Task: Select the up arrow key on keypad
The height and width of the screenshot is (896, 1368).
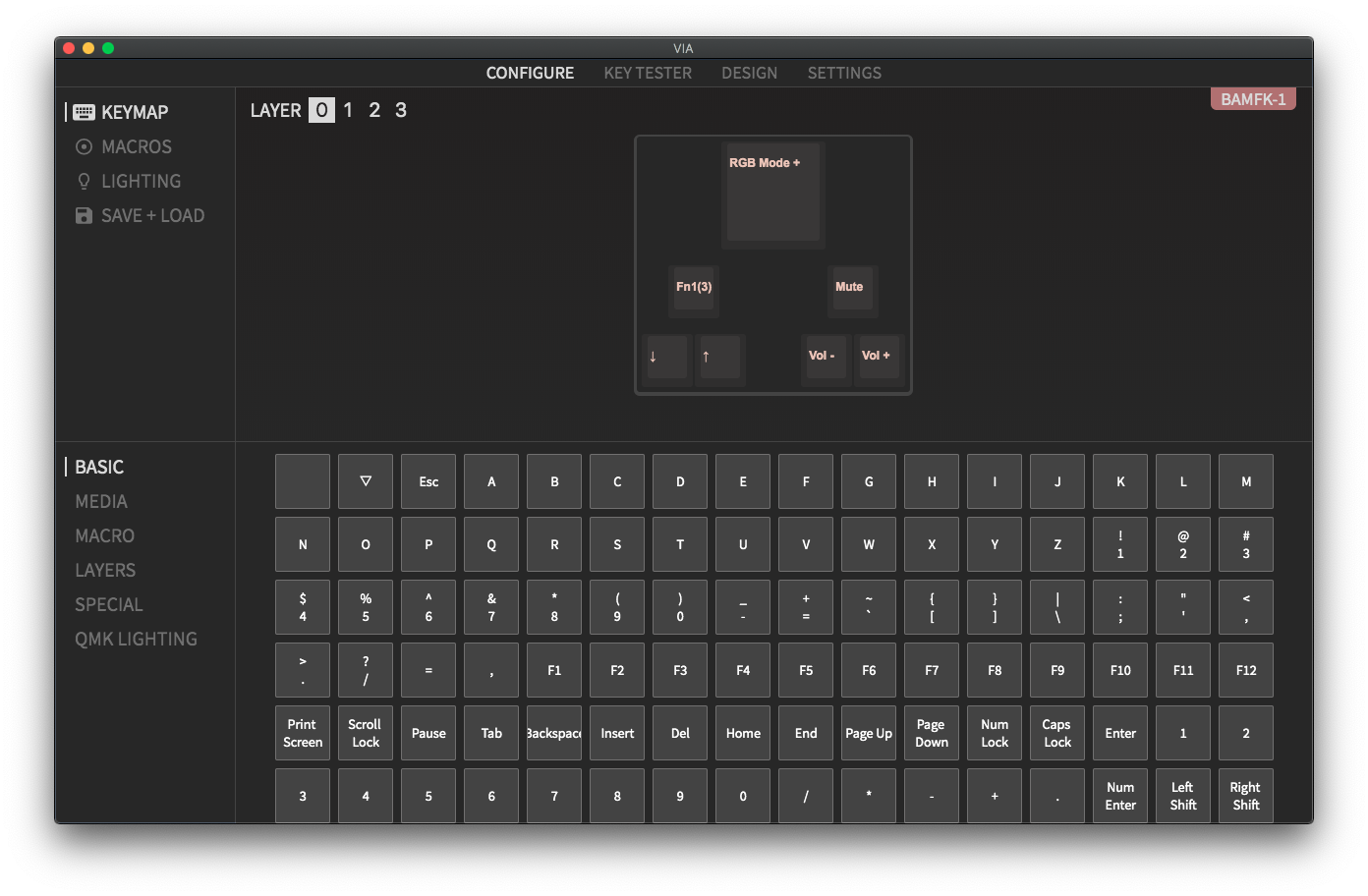Action: 719,357
